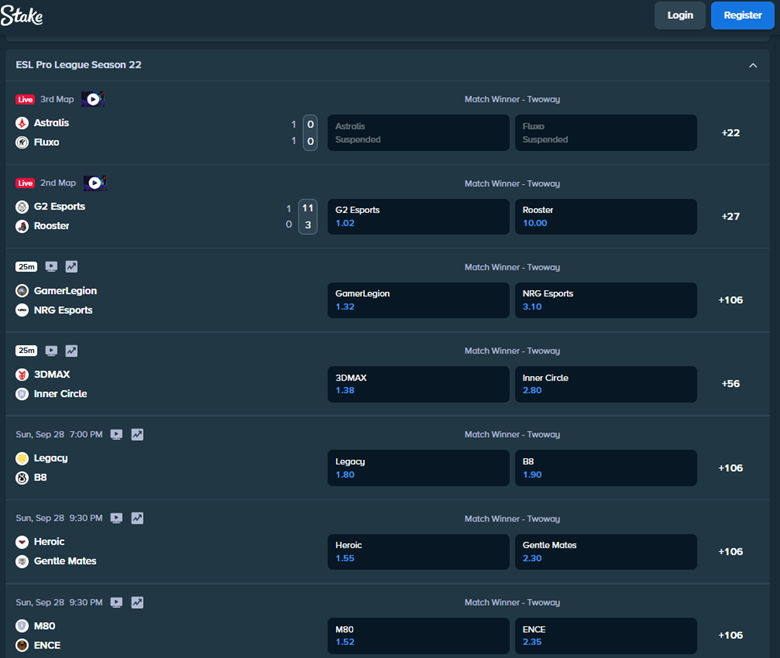
Task: Bet on NRG Esports at 3.10
Action: coord(606,300)
